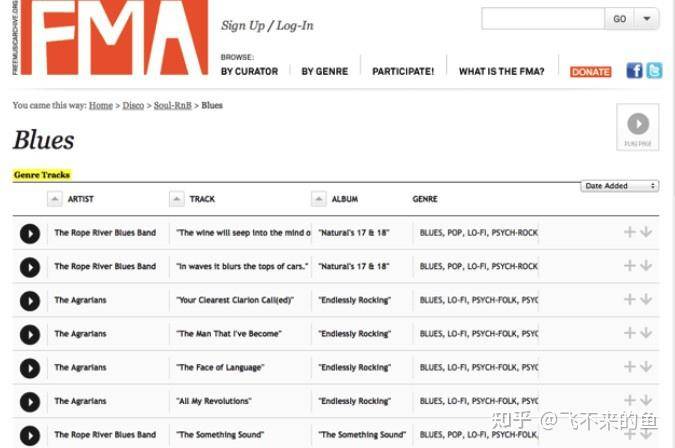Open Sign Up / Log-In link

267,25
